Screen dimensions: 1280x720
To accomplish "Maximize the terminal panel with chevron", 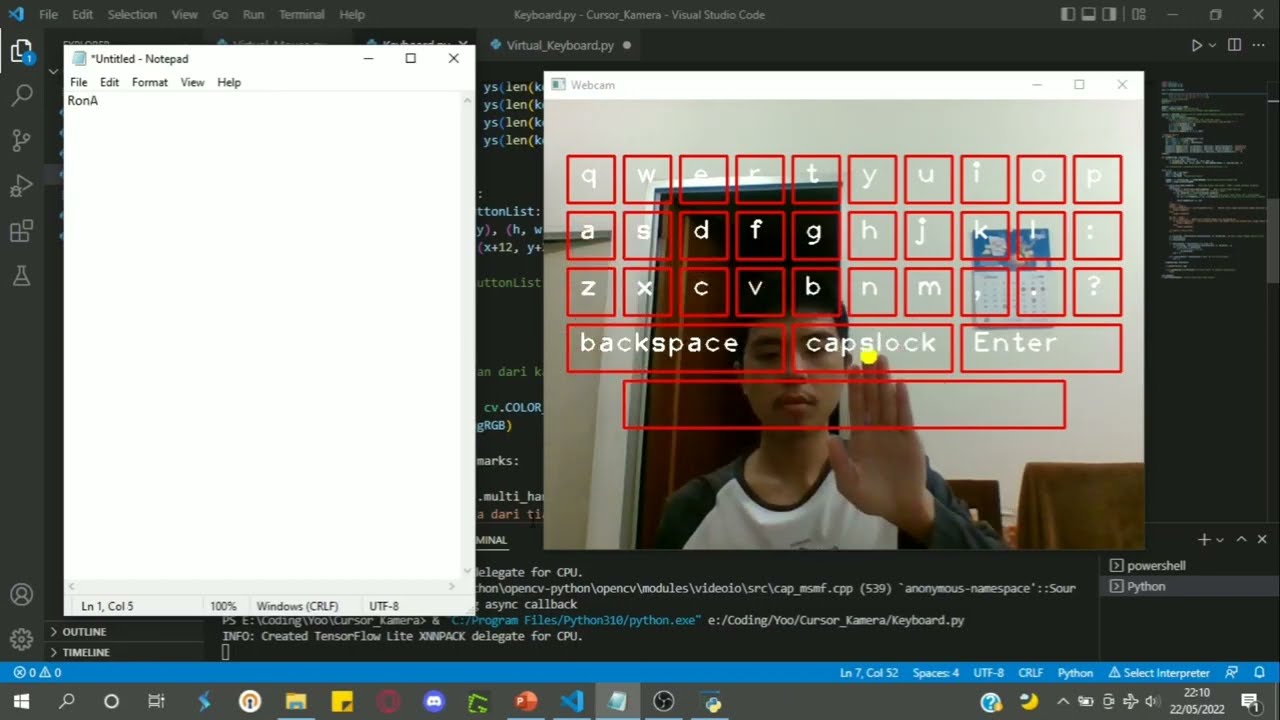I will pos(1242,539).
